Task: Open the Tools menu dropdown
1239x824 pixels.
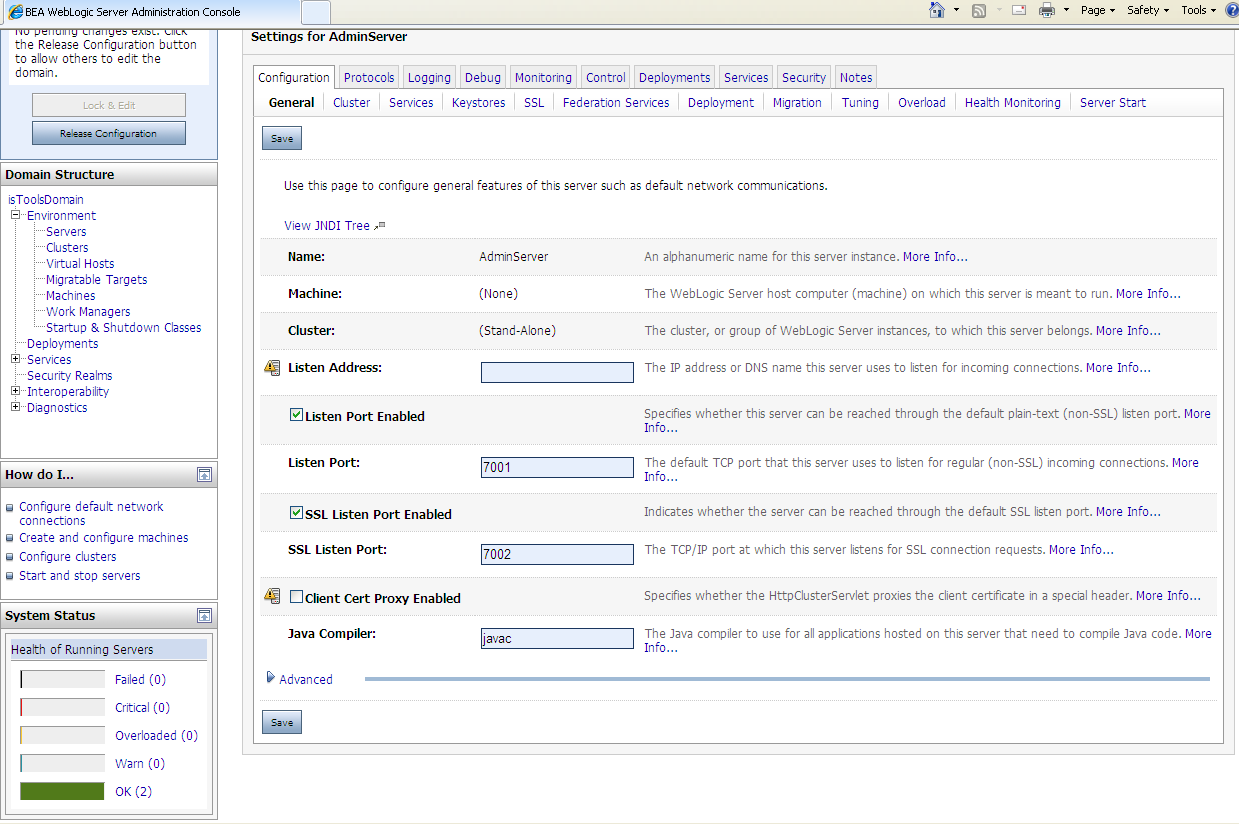Action: click(x=1198, y=10)
